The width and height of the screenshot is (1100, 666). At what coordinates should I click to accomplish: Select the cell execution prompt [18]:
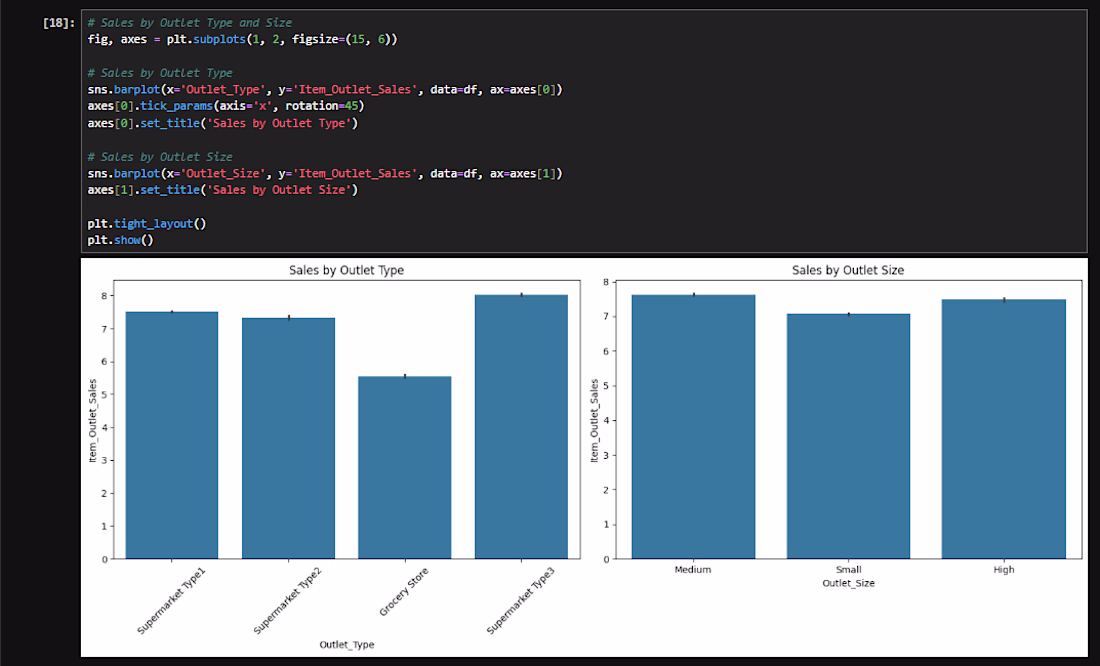pos(58,22)
